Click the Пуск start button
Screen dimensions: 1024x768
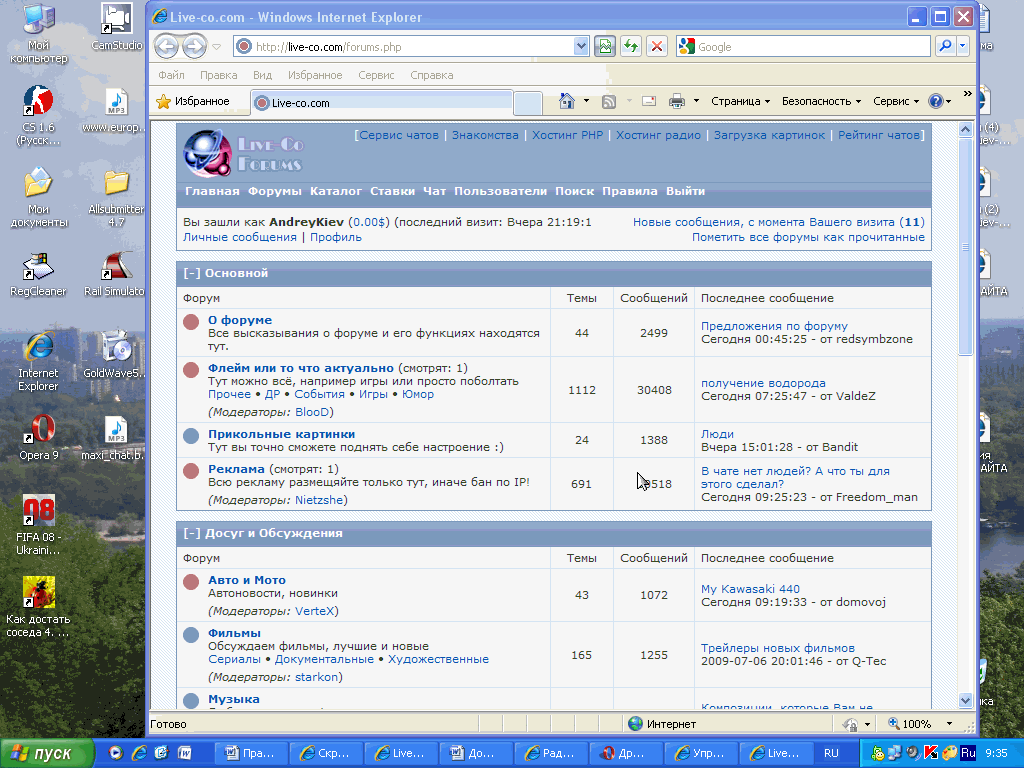(46, 753)
